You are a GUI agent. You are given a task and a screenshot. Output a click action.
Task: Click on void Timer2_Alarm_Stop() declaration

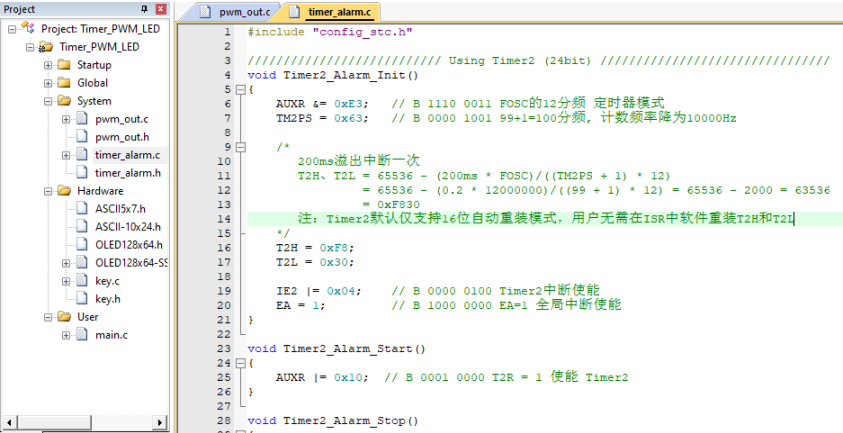333,420
